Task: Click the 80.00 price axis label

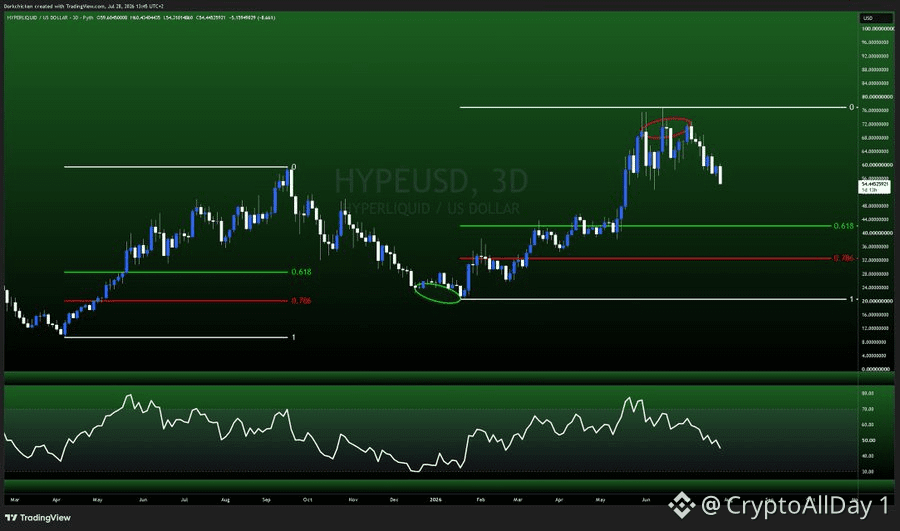Action: (876, 97)
